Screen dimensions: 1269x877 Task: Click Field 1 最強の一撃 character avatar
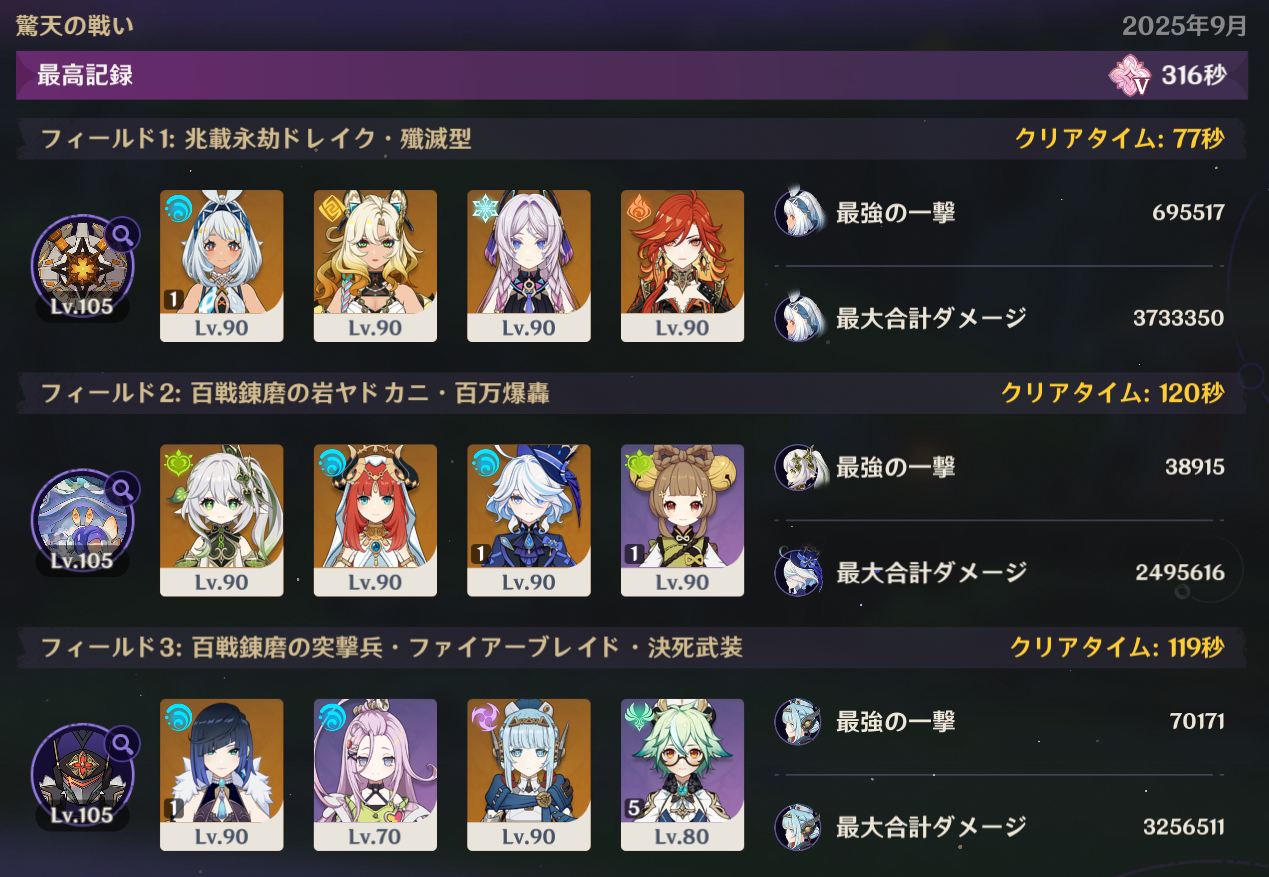798,212
